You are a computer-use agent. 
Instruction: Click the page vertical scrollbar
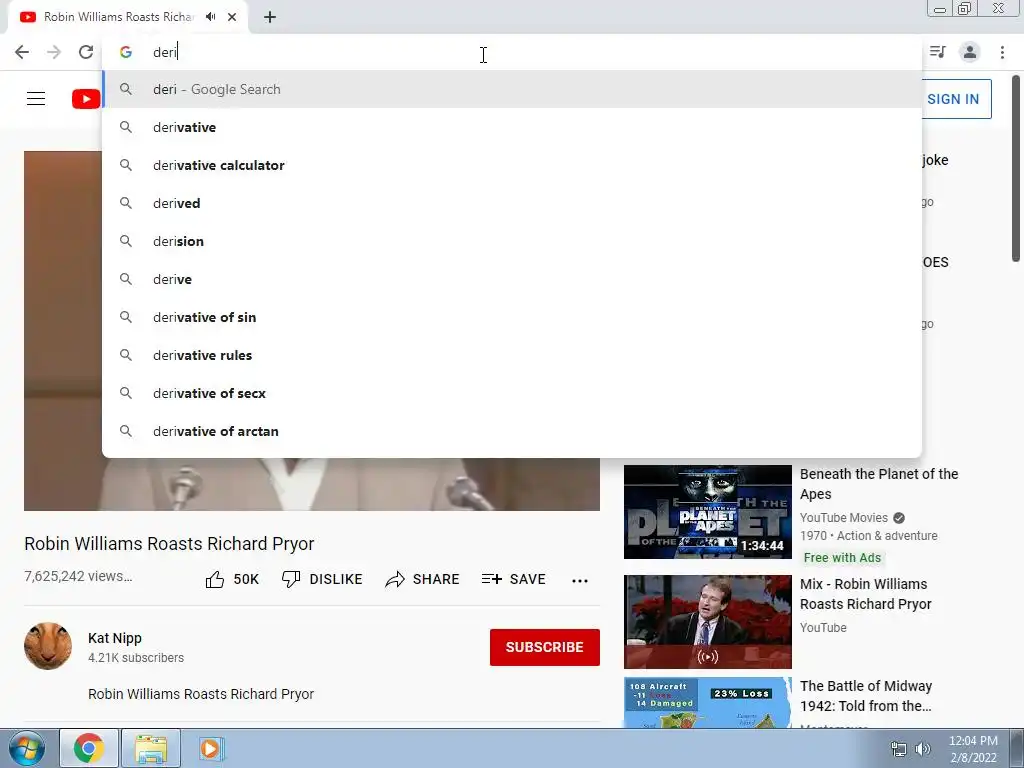1016,170
